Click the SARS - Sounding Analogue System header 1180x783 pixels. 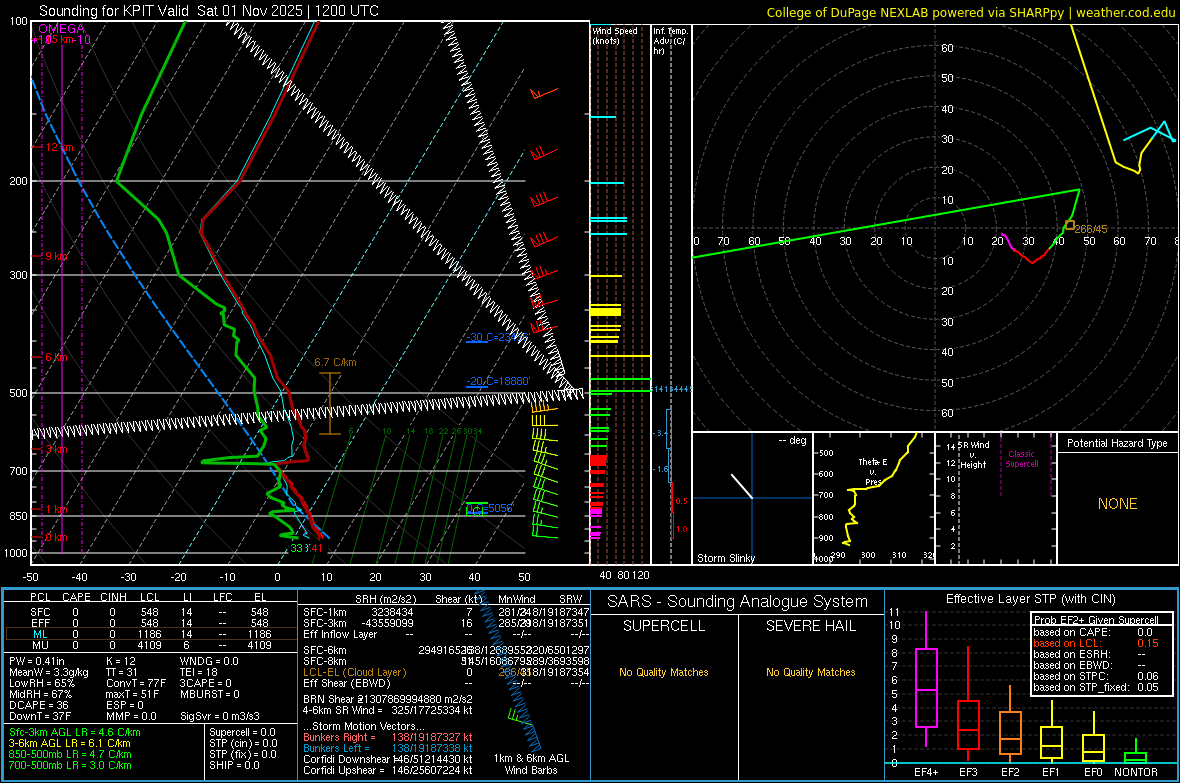click(738, 602)
